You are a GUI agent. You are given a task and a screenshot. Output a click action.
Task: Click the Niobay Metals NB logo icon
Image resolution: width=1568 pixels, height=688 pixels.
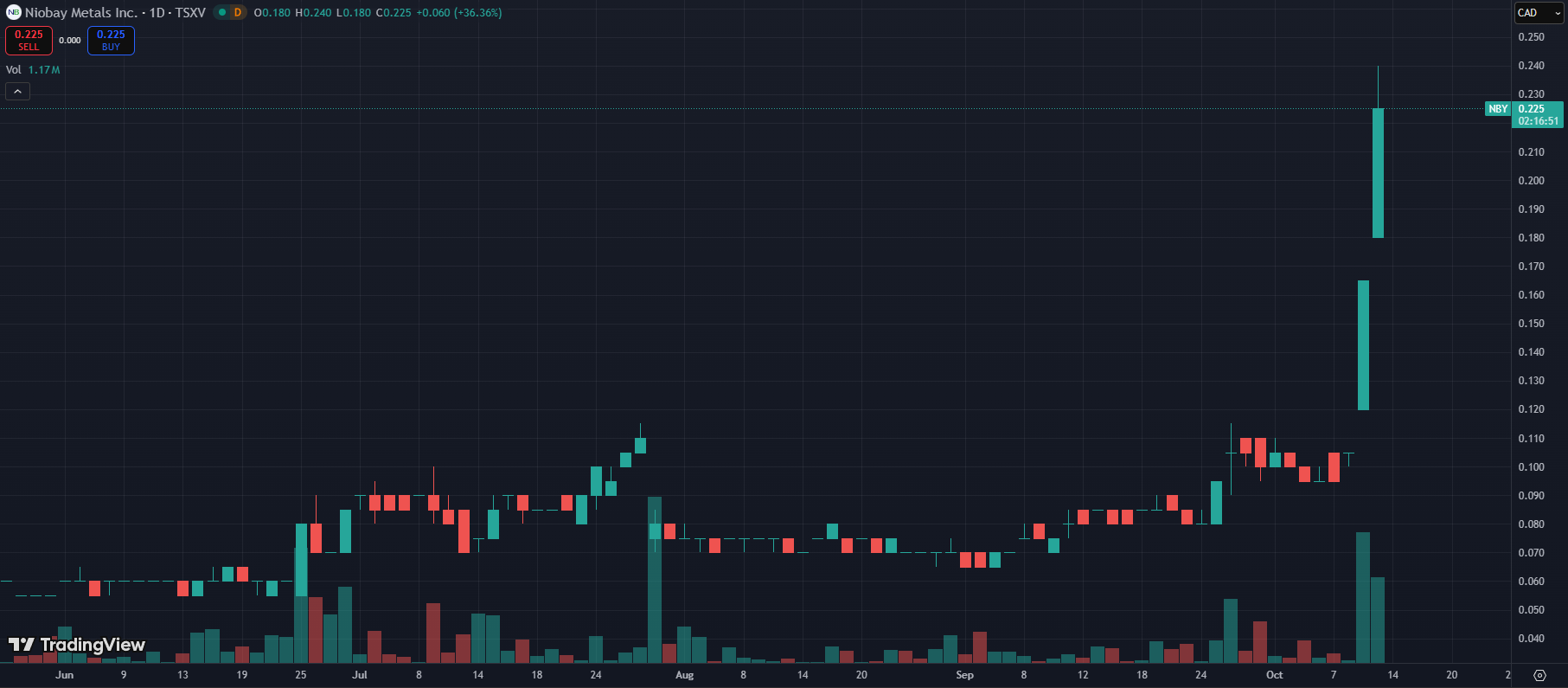13,13
